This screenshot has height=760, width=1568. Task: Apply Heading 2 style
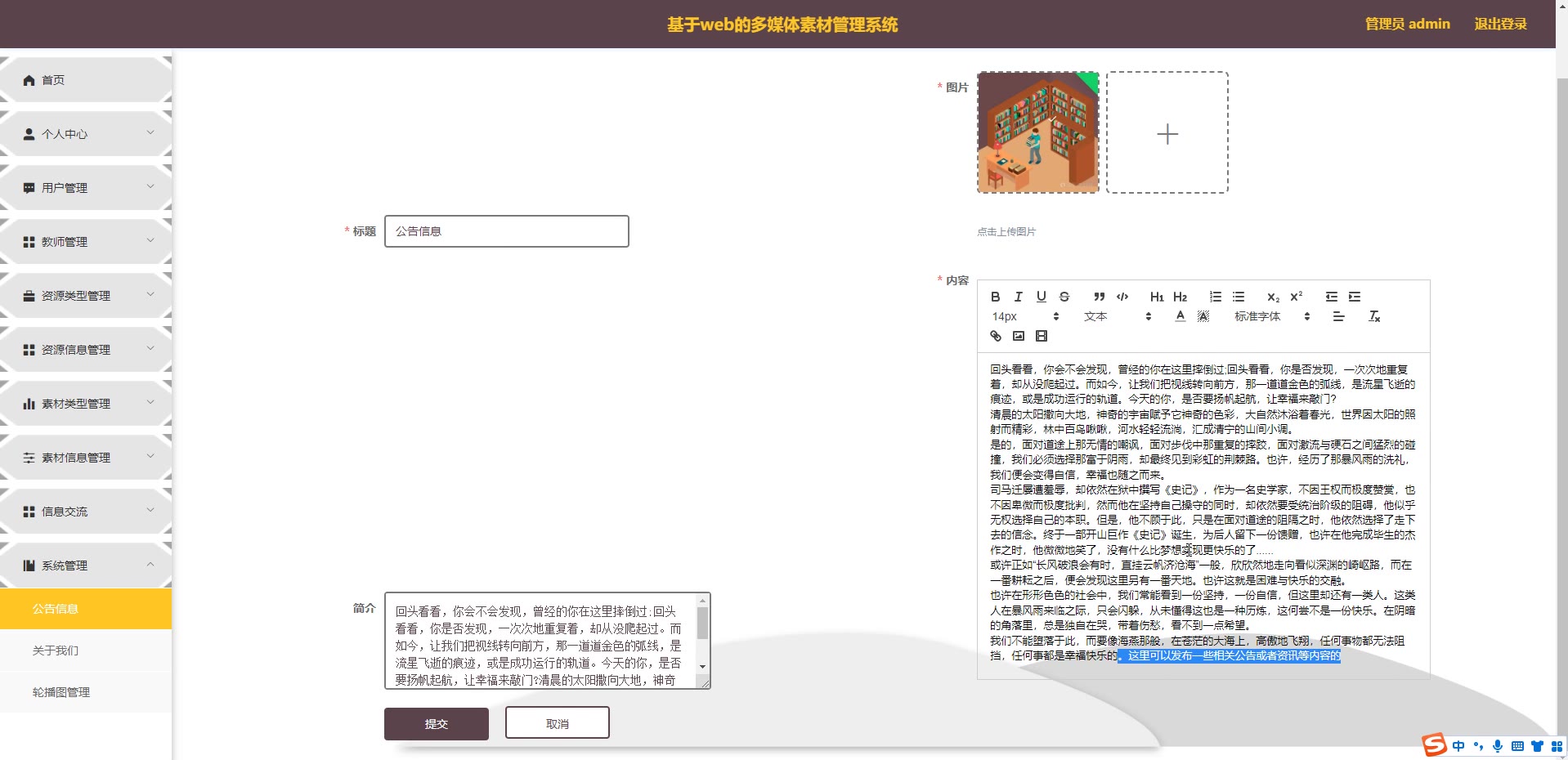click(x=1180, y=297)
